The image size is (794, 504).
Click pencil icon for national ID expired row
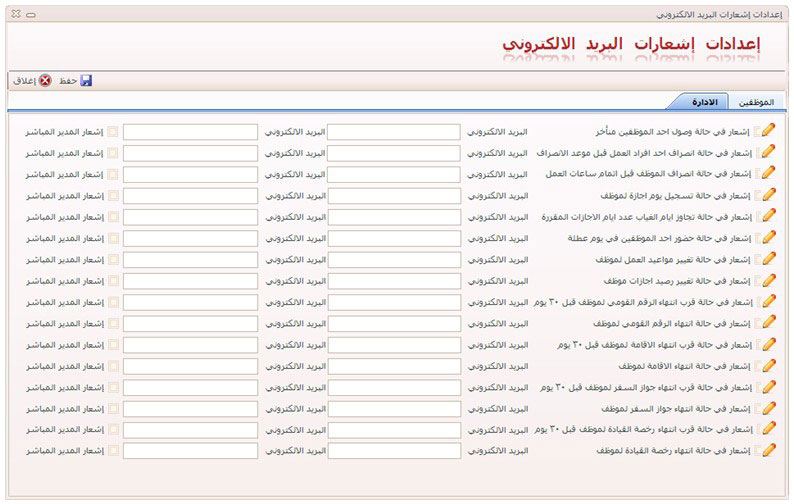click(769, 322)
